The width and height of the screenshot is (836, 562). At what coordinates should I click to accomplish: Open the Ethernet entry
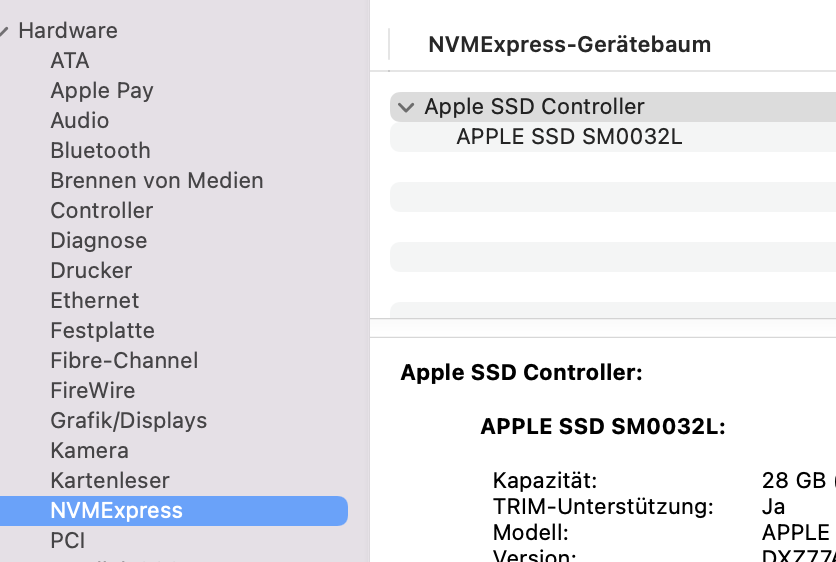[x=95, y=301]
